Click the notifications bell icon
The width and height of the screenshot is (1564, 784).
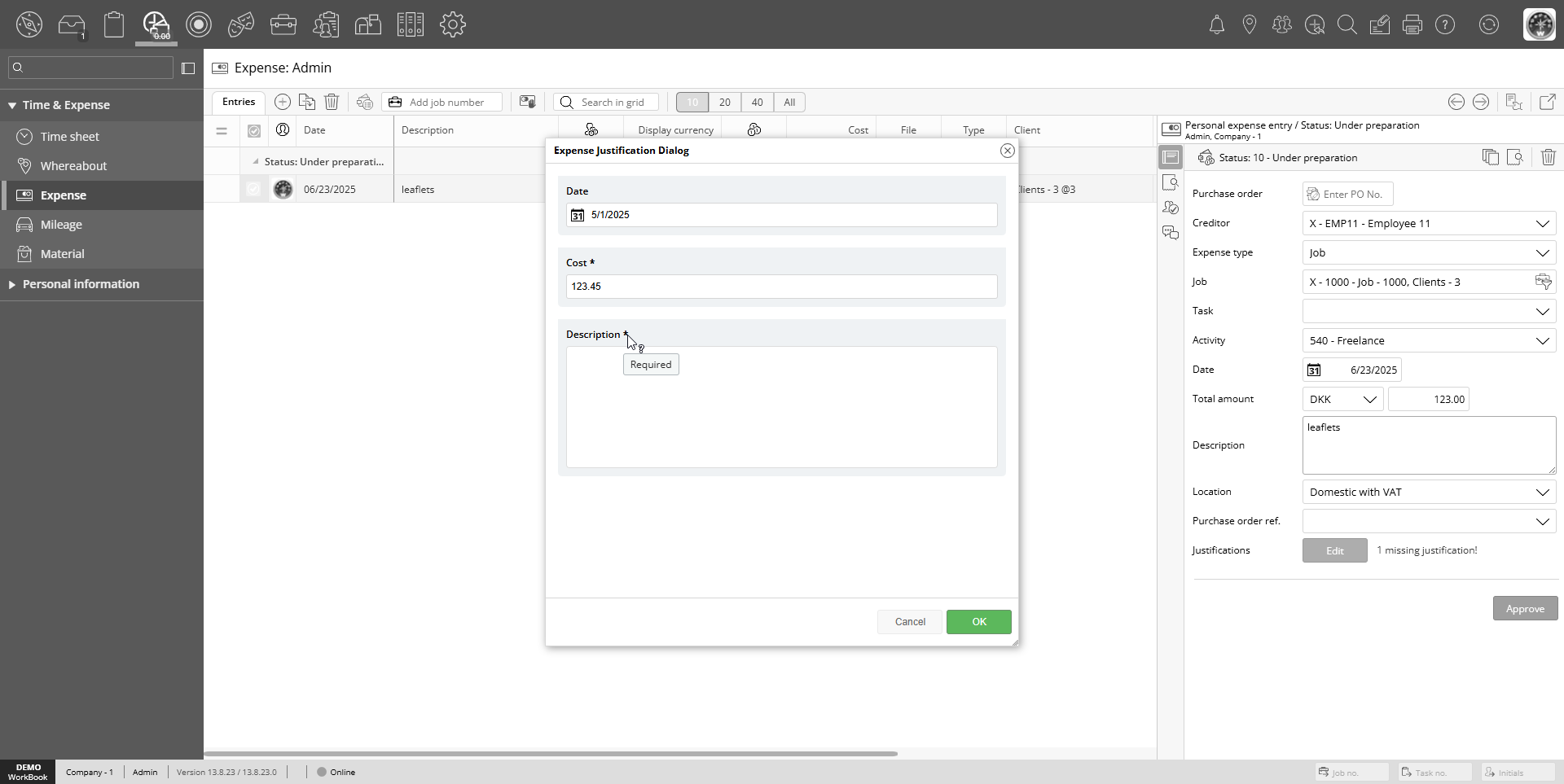(1216, 24)
